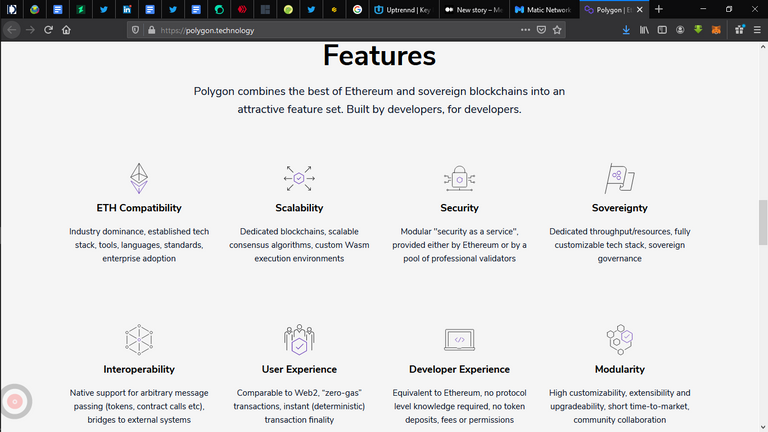Viewport: 768px width, 432px height.
Task: Open the downloads panel
Action: pyautogui.click(x=626, y=30)
